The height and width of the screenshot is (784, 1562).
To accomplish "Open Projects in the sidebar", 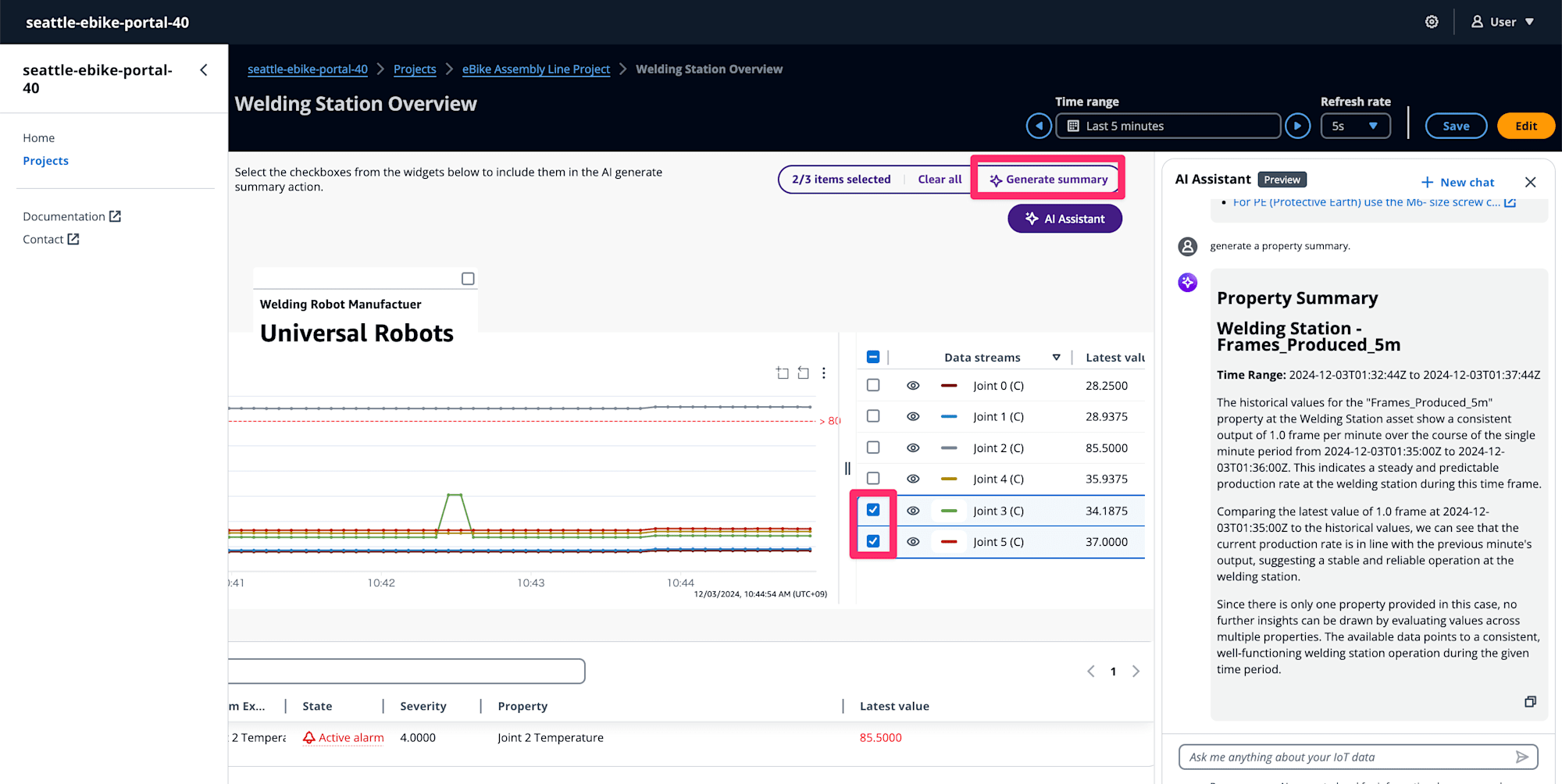I will point(46,161).
